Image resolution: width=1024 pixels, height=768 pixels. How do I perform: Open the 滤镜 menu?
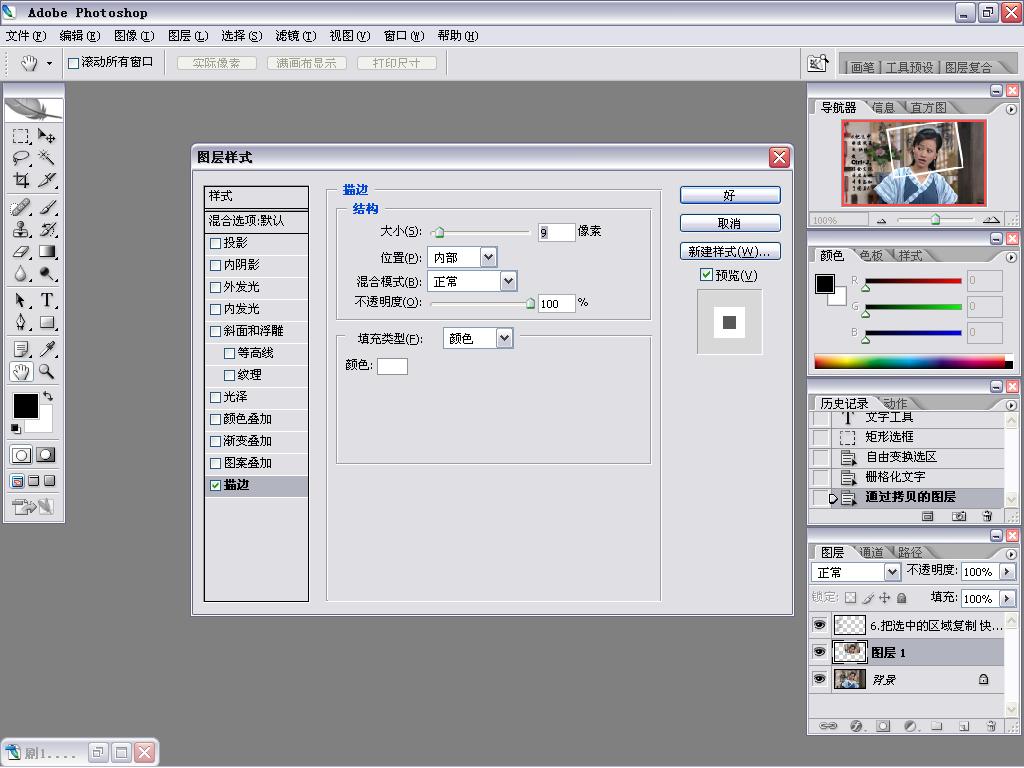[296, 36]
